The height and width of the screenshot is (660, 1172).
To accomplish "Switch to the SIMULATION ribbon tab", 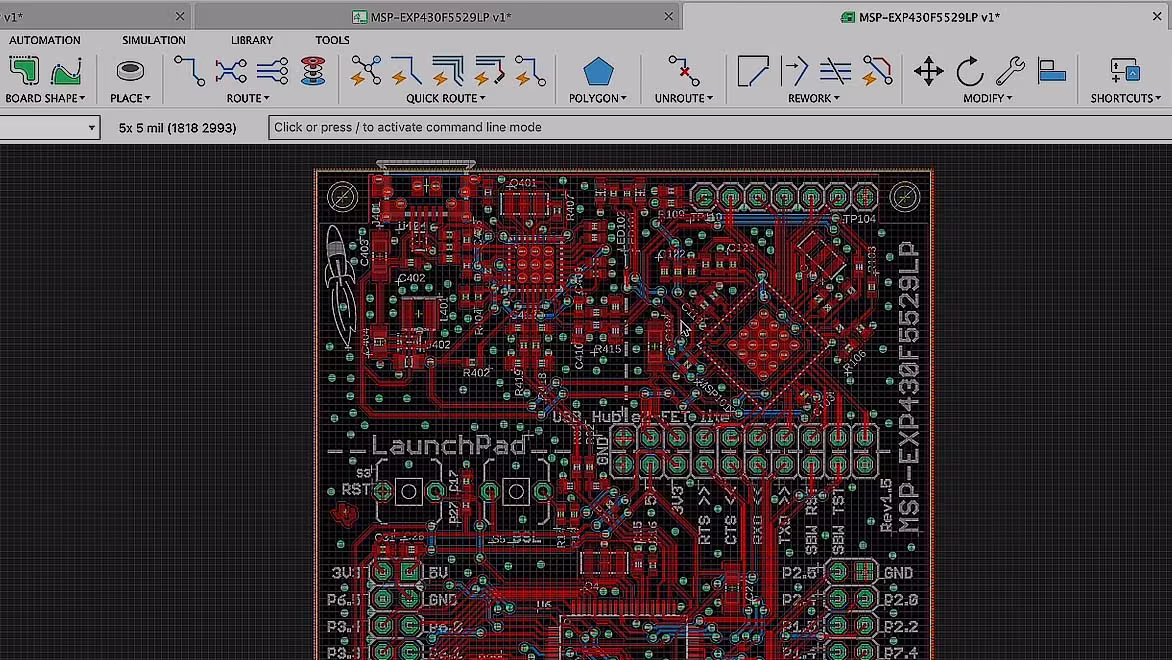I will [154, 40].
